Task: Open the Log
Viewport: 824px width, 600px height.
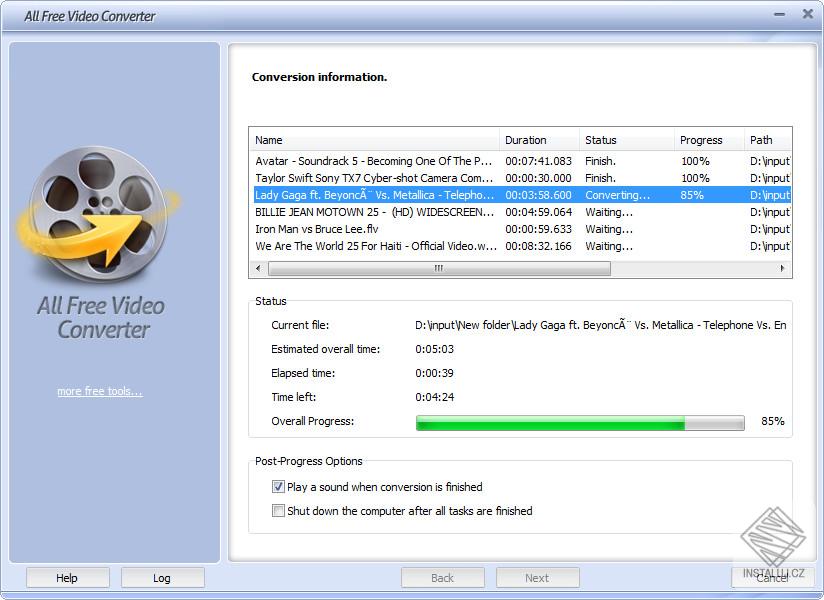Action: click(162, 577)
